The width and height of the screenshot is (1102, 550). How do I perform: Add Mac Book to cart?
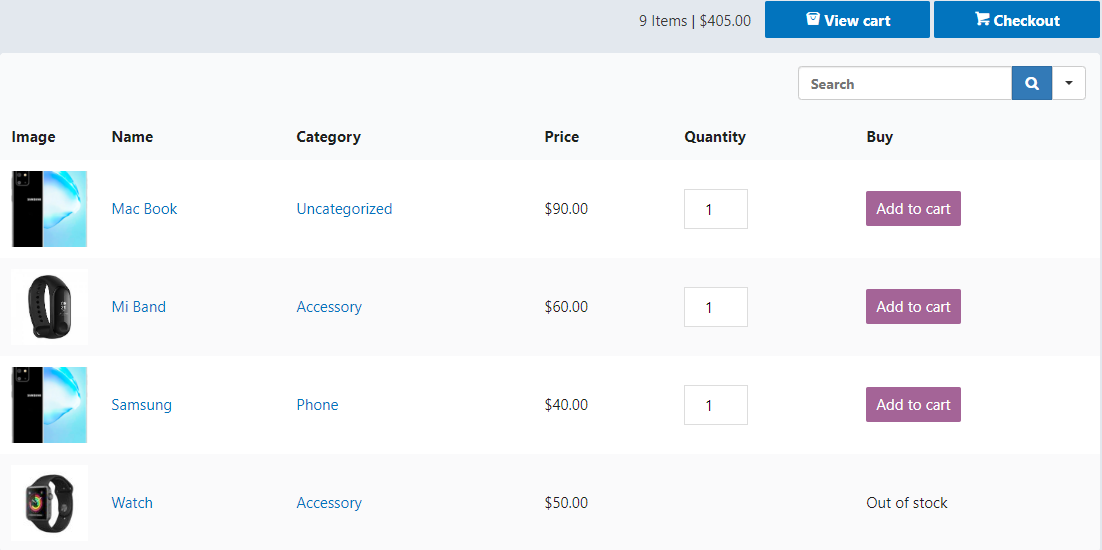coord(913,209)
